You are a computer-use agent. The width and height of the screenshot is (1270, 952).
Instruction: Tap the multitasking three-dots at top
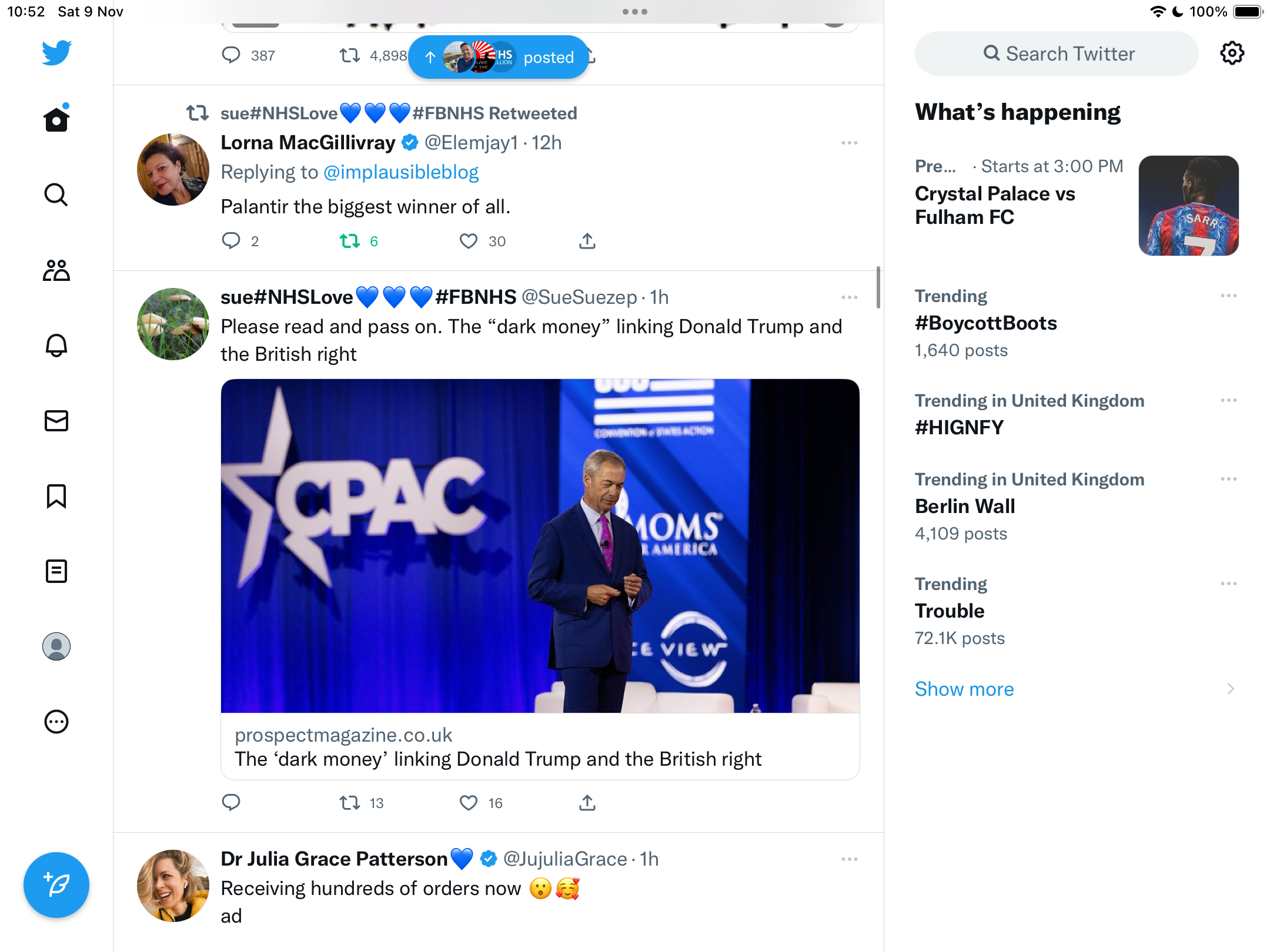pyautogui.click(x=635, y=12)
